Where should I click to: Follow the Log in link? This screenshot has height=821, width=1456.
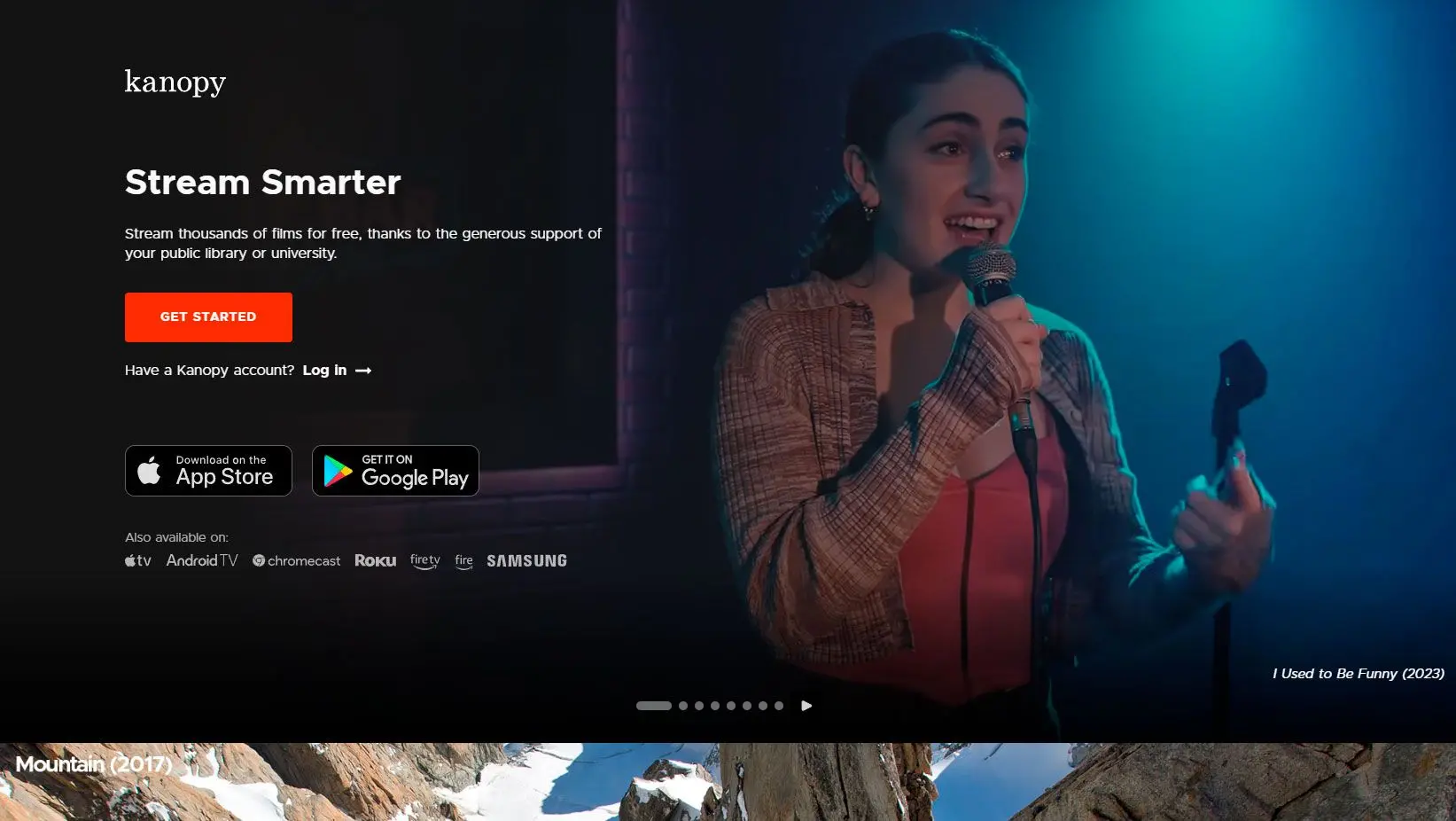336,371
